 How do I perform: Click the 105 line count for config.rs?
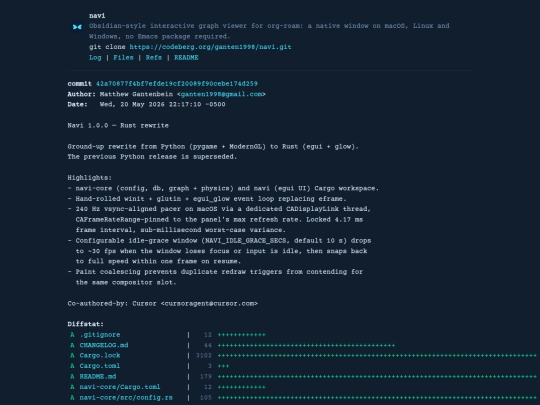click(x=206, y=398)
